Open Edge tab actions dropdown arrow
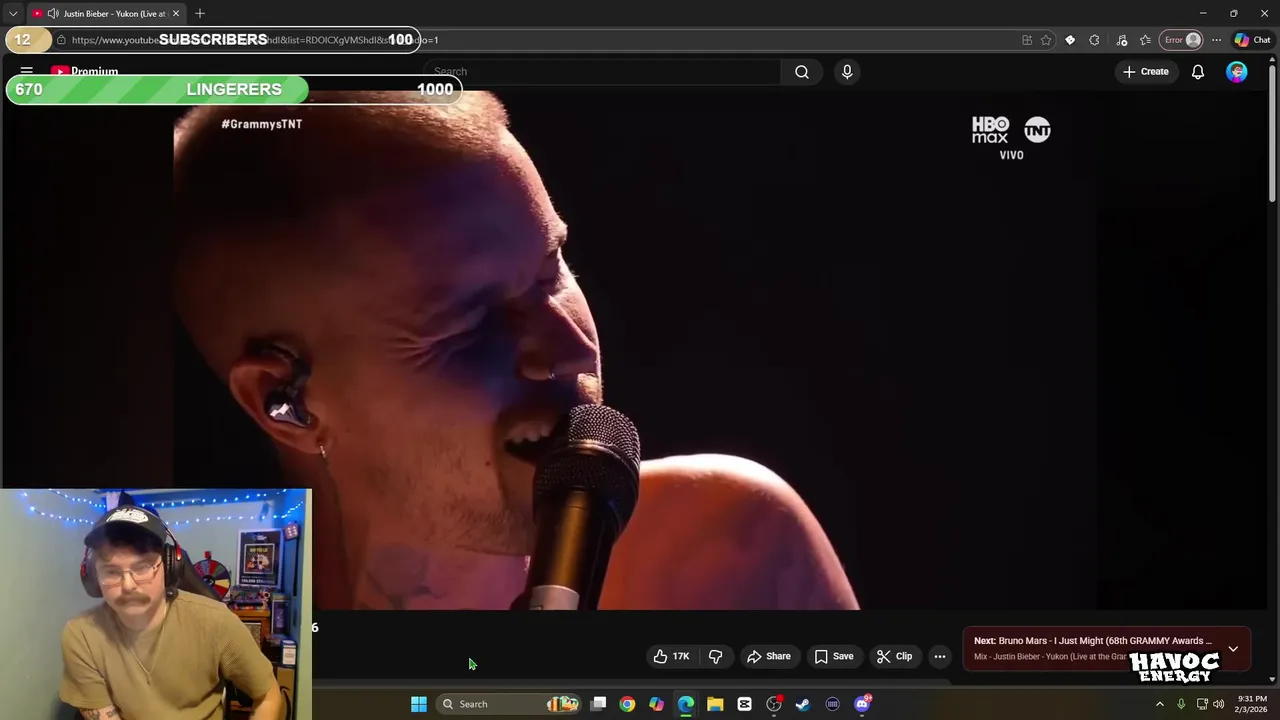Viewport: 1280px width, 720px height. click(x=13, y=13)
